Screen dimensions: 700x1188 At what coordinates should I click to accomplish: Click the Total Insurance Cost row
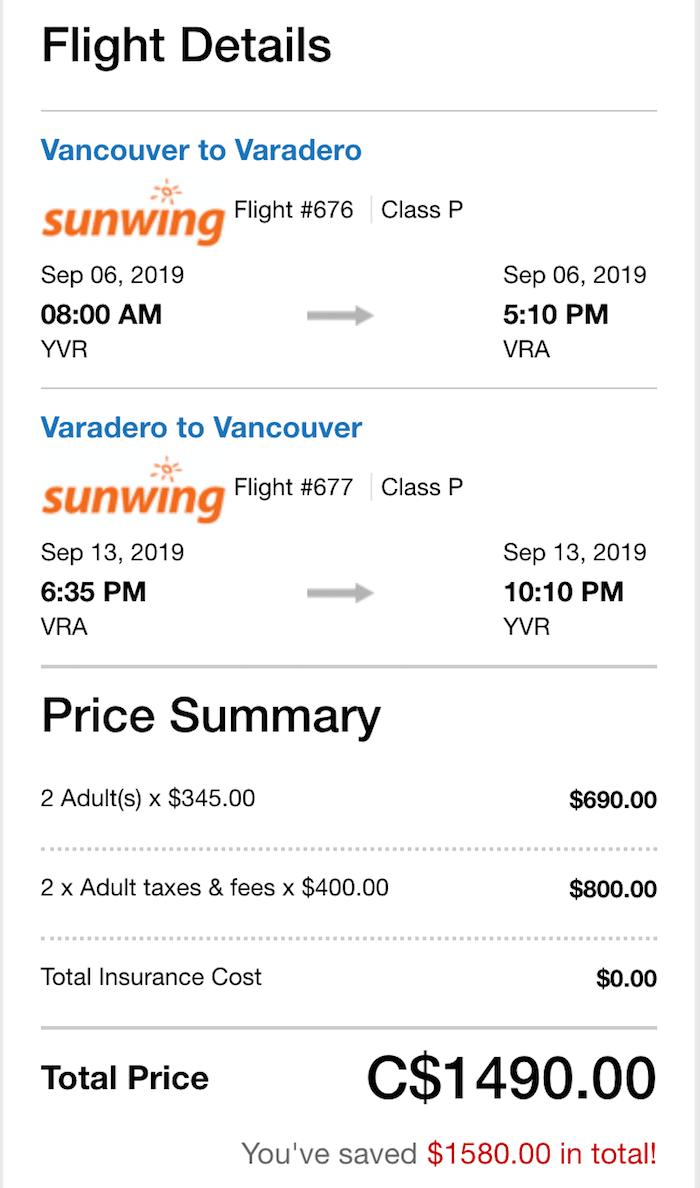tap(349, 977)
